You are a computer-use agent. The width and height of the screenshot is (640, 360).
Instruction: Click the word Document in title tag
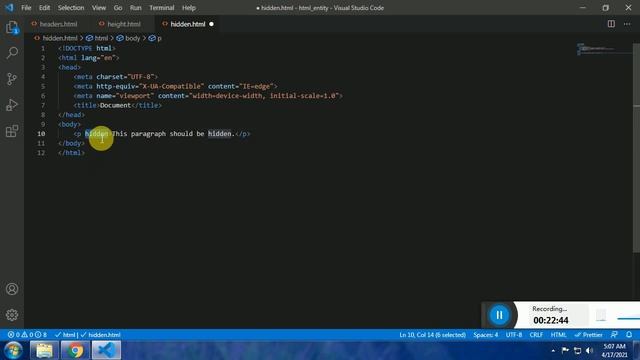[x=116, y=105]
